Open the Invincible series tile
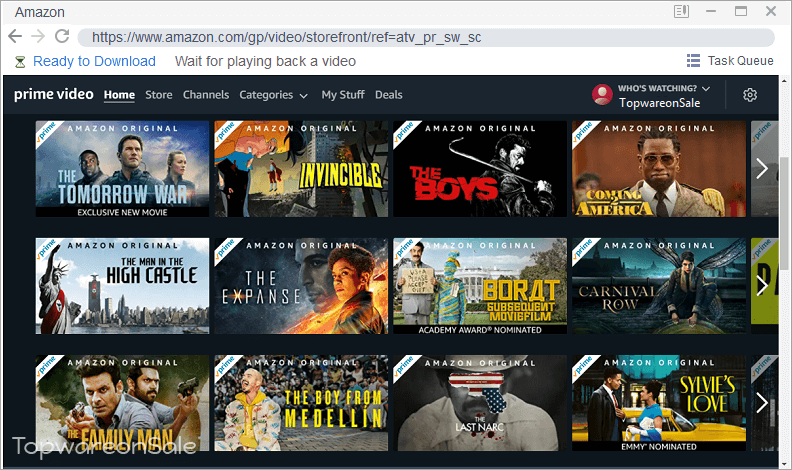 tap(301, 169)
